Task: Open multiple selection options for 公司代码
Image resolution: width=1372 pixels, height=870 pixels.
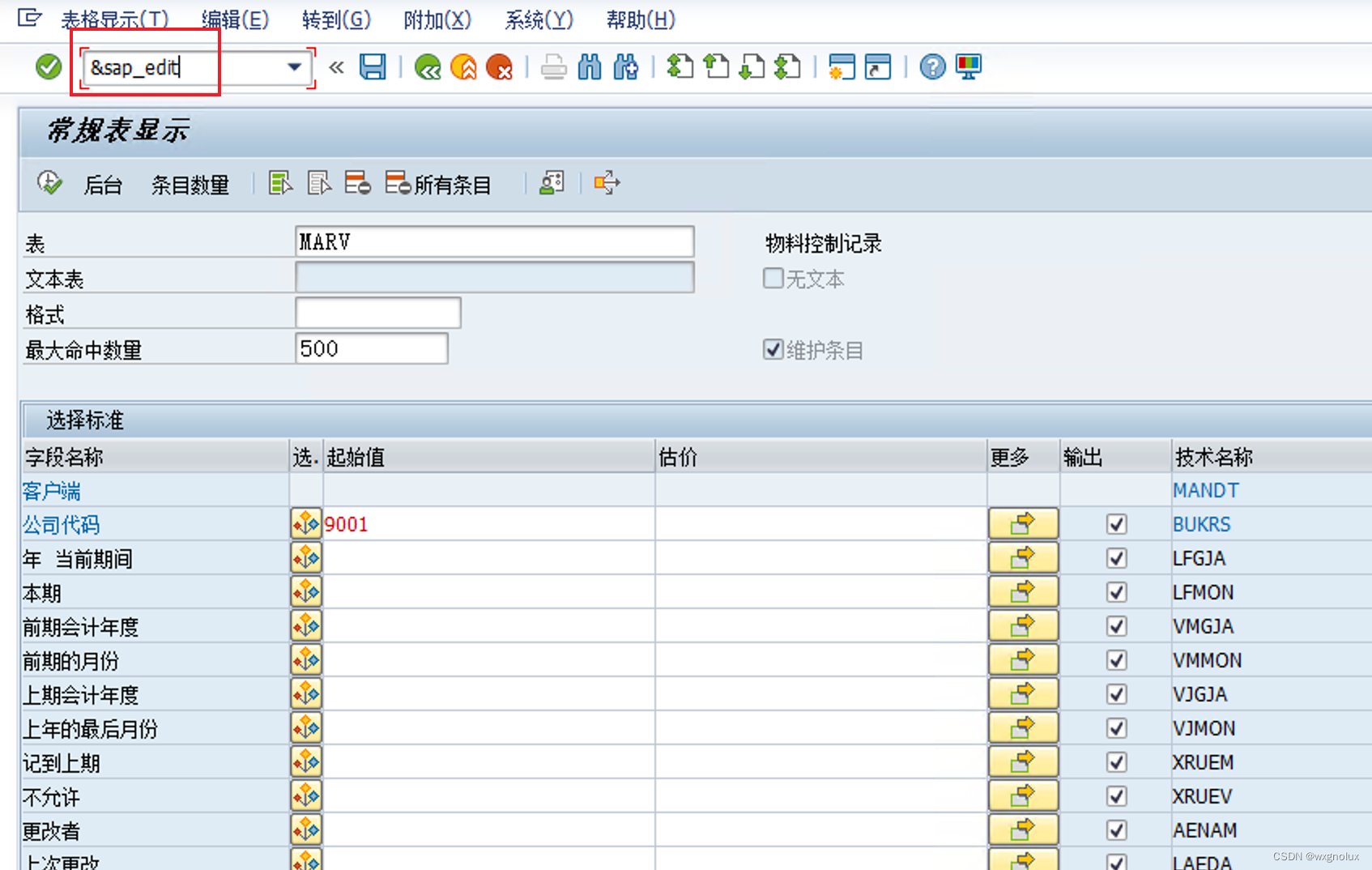Action: coord(305,524)
